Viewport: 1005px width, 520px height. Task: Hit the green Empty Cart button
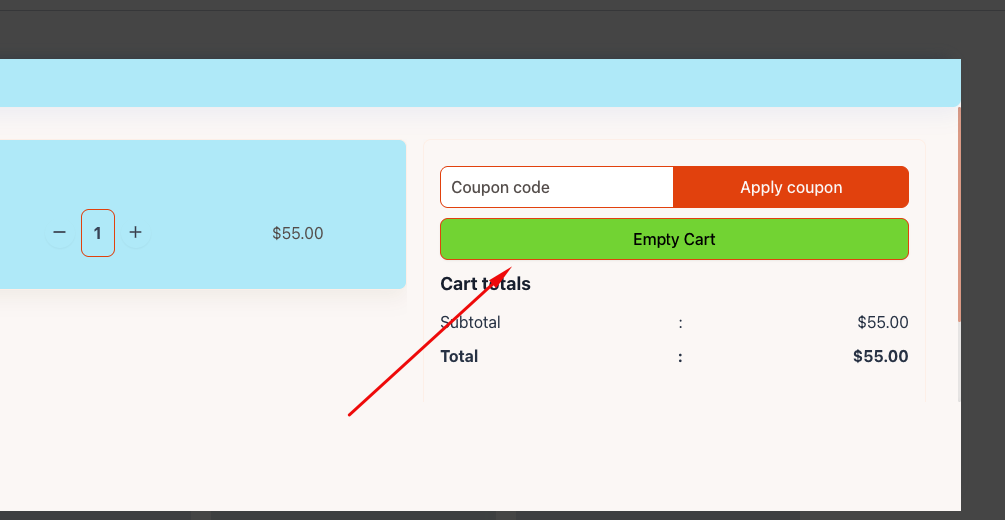pyautogui.click(x=674, y=239)
